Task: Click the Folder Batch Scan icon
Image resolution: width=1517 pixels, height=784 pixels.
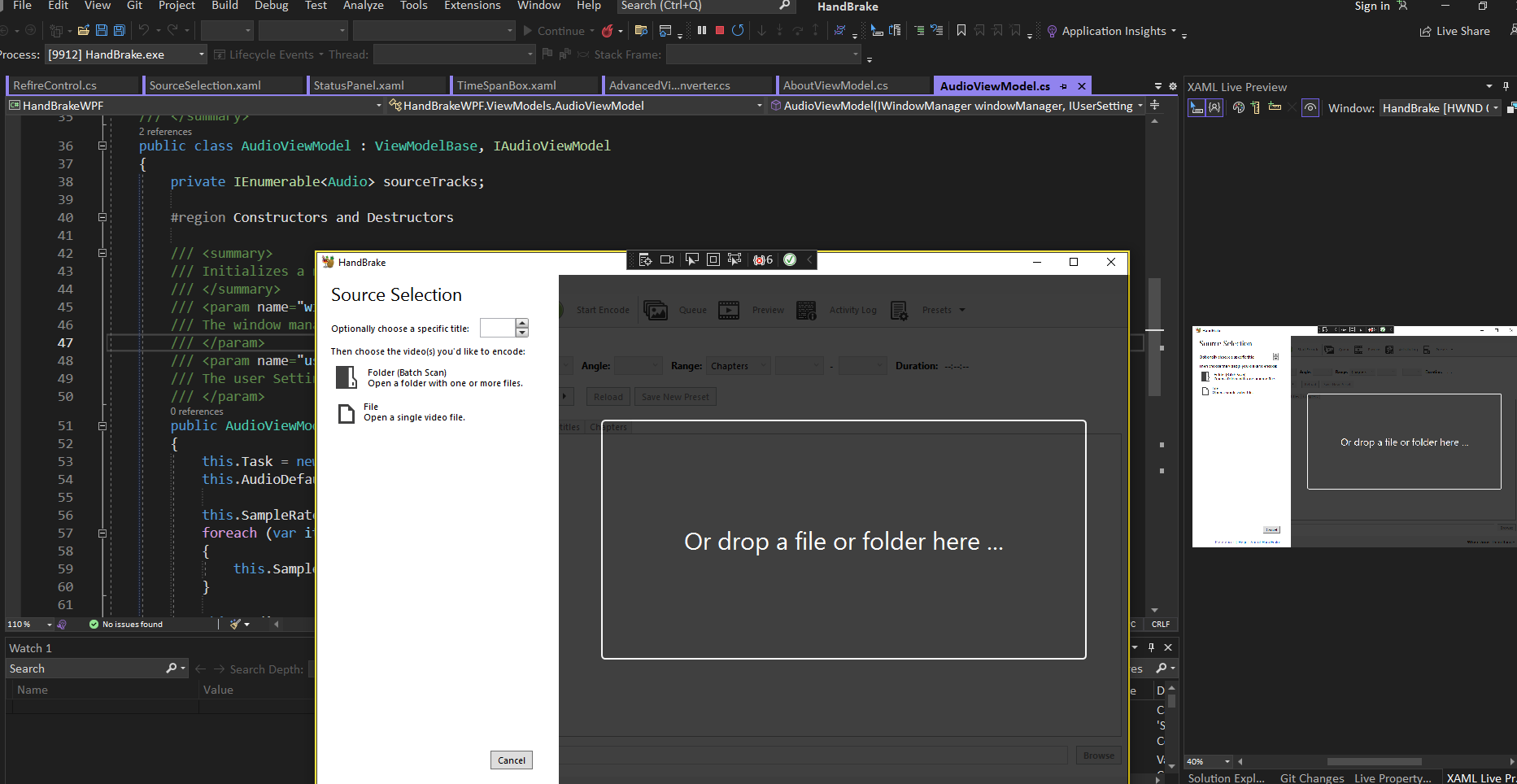Action: click(x=347, y=377)
